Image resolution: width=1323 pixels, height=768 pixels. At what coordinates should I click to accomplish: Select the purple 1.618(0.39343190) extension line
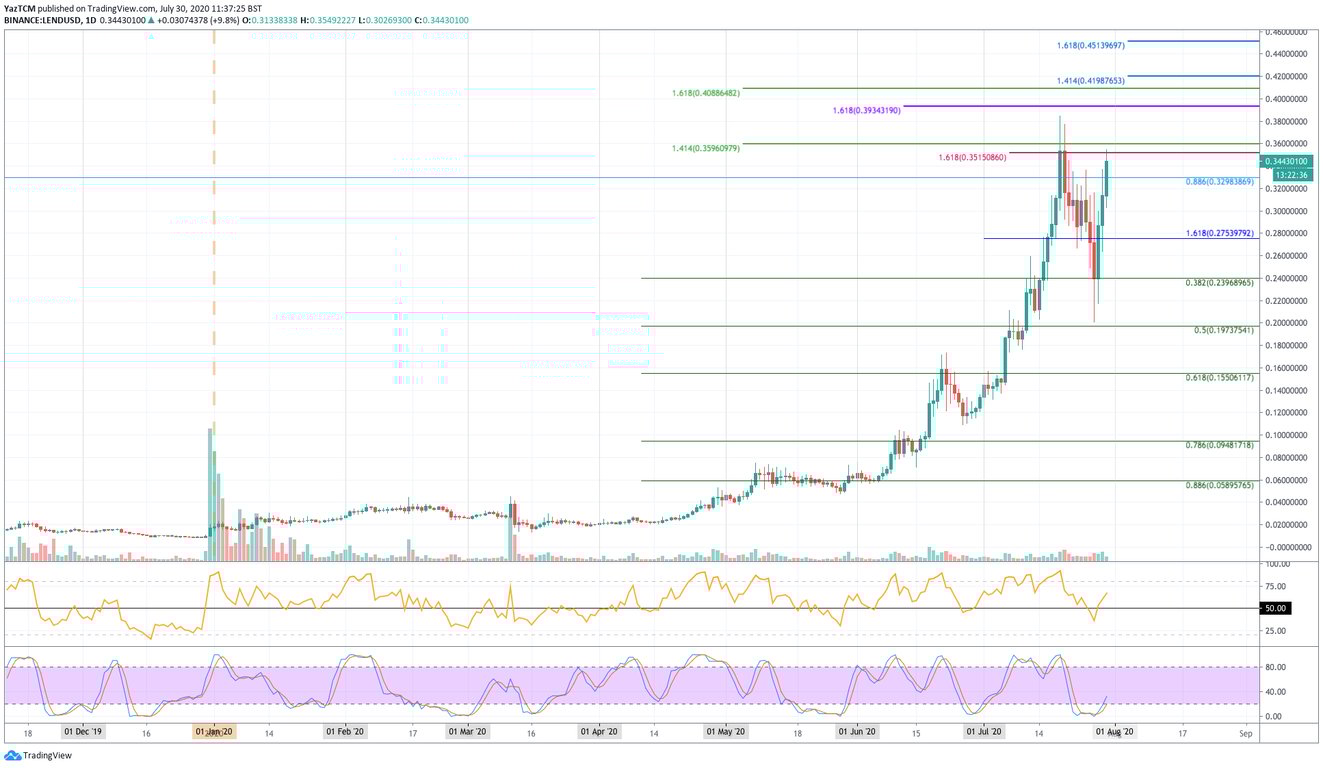pyautogui.click(x=865, y=110)
